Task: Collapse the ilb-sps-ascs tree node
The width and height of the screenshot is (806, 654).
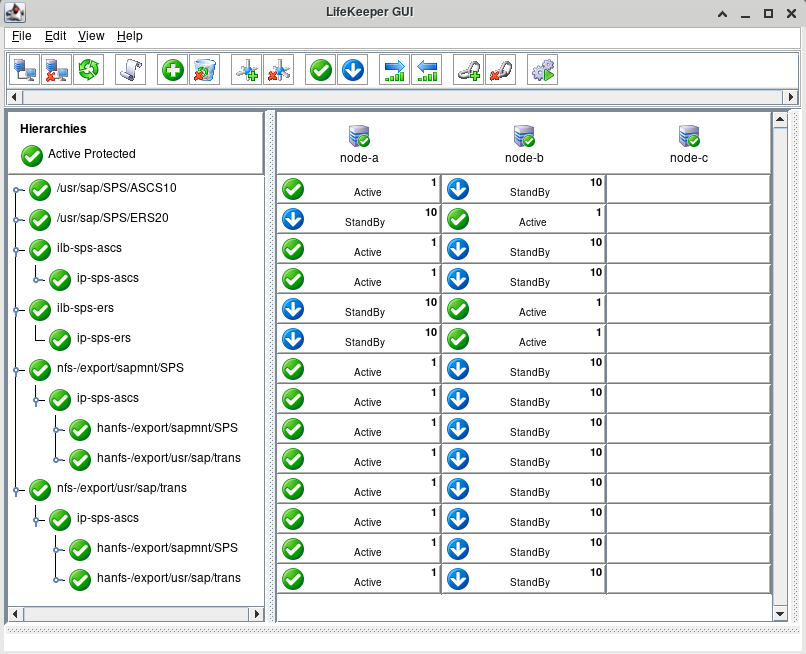Action: click(x=16, y=250)
